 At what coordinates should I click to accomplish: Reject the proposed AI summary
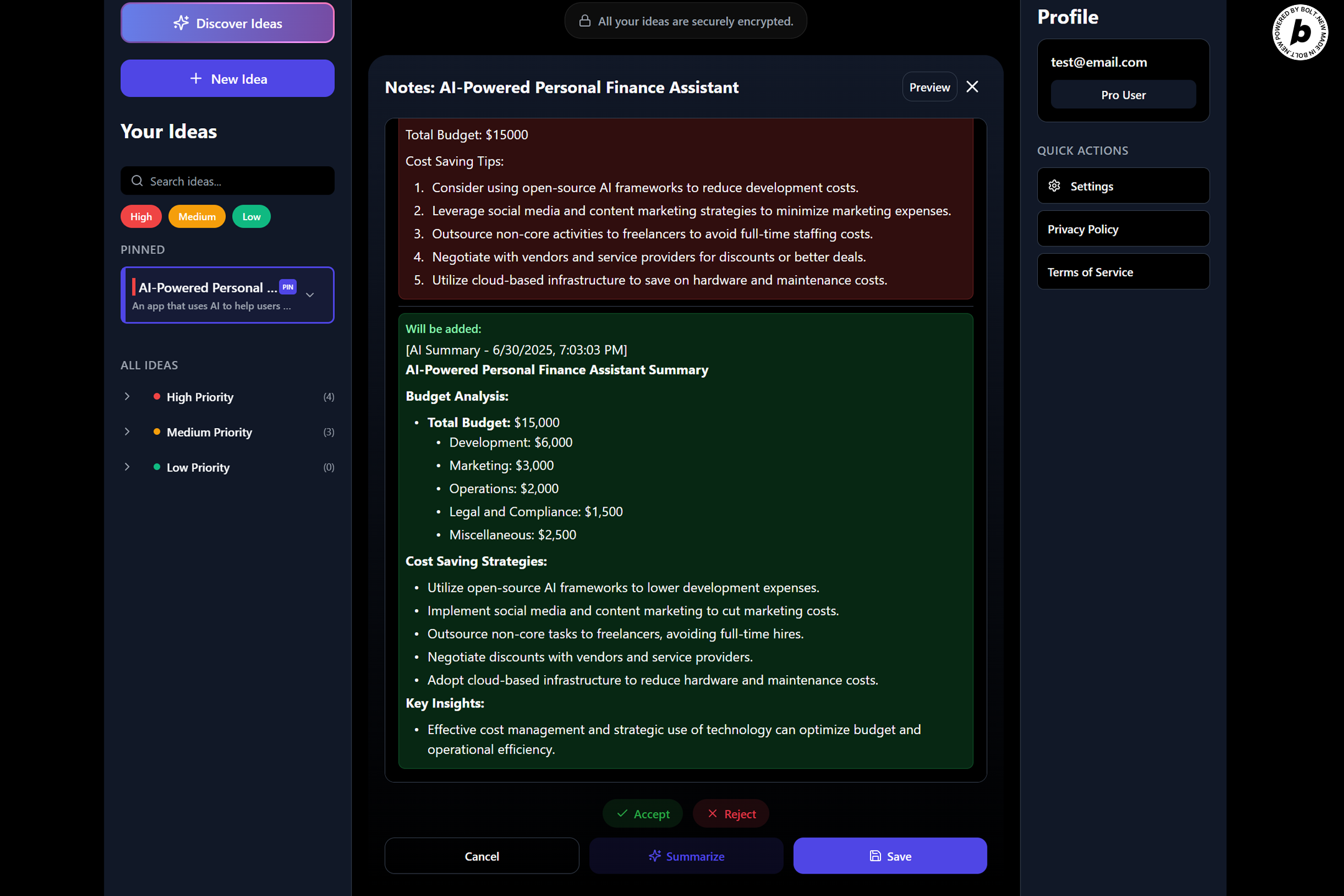[731, 814]
